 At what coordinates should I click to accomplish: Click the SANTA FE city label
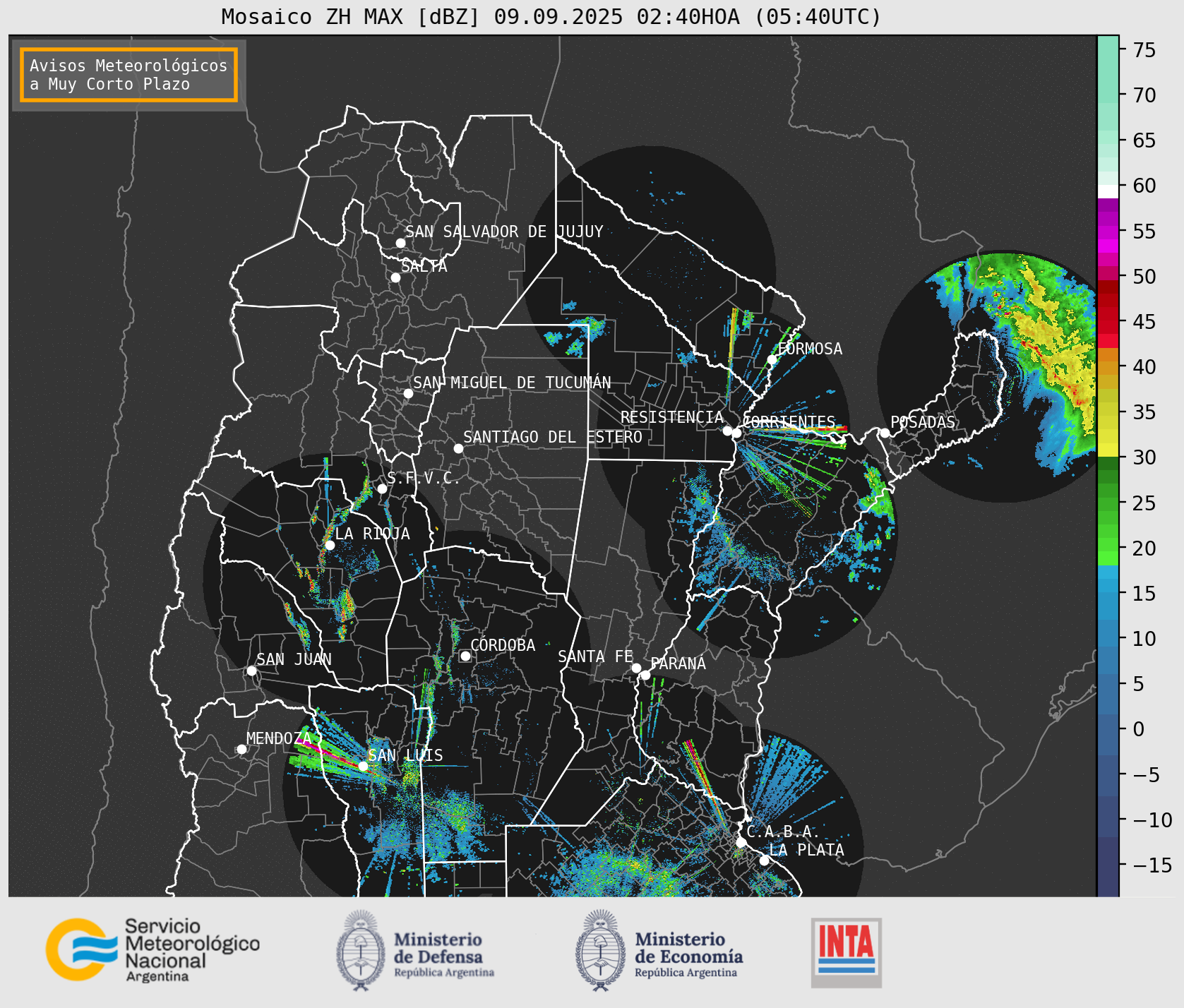click(x=595, y=656)
